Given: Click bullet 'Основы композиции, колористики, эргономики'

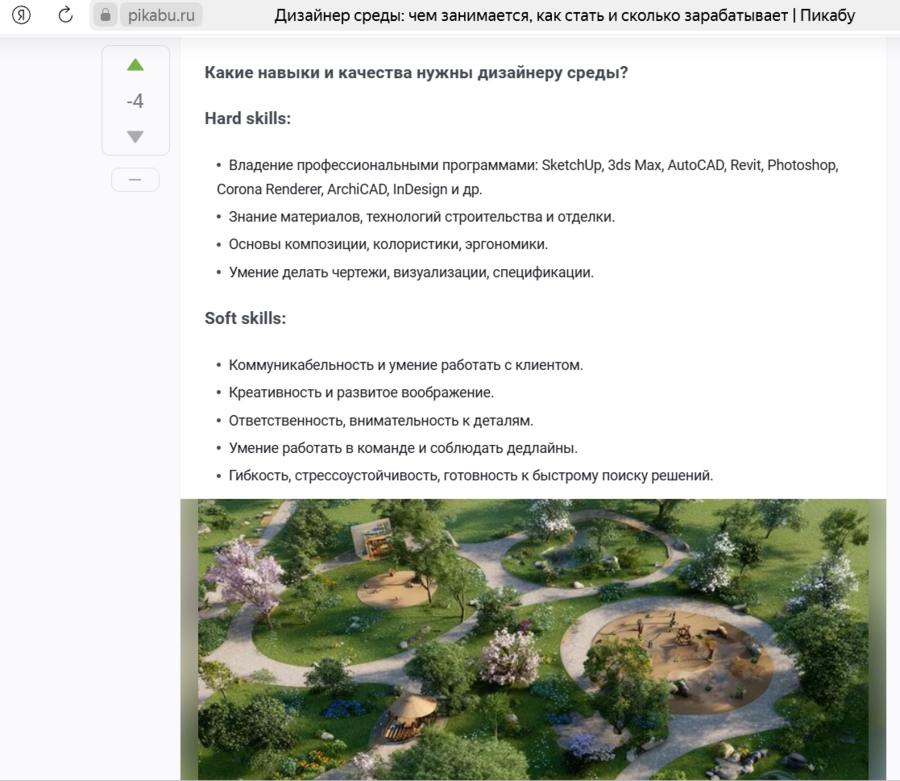Looking at the screenshot, I should [388, 244].
